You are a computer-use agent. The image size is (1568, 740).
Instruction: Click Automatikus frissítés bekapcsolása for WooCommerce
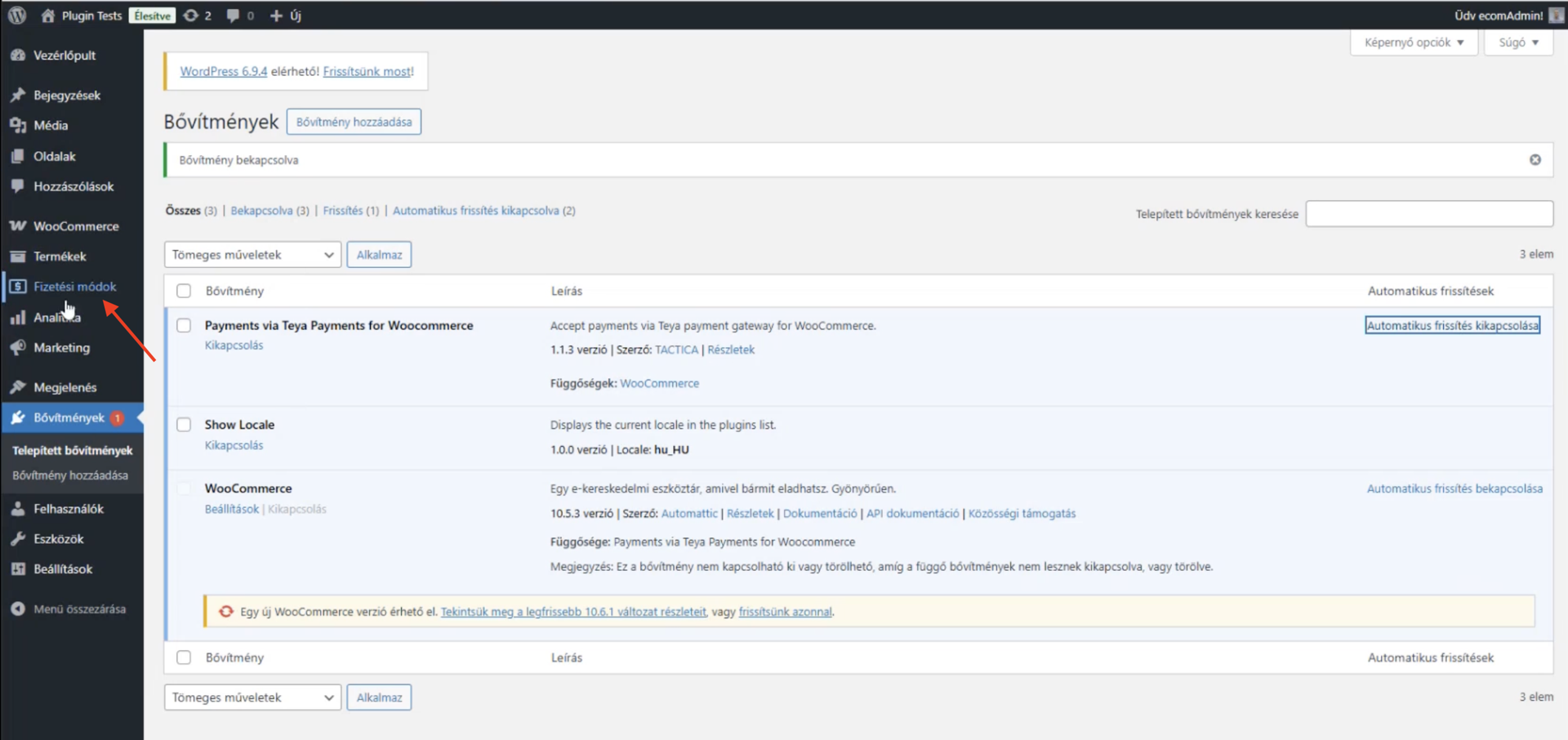1454,488
